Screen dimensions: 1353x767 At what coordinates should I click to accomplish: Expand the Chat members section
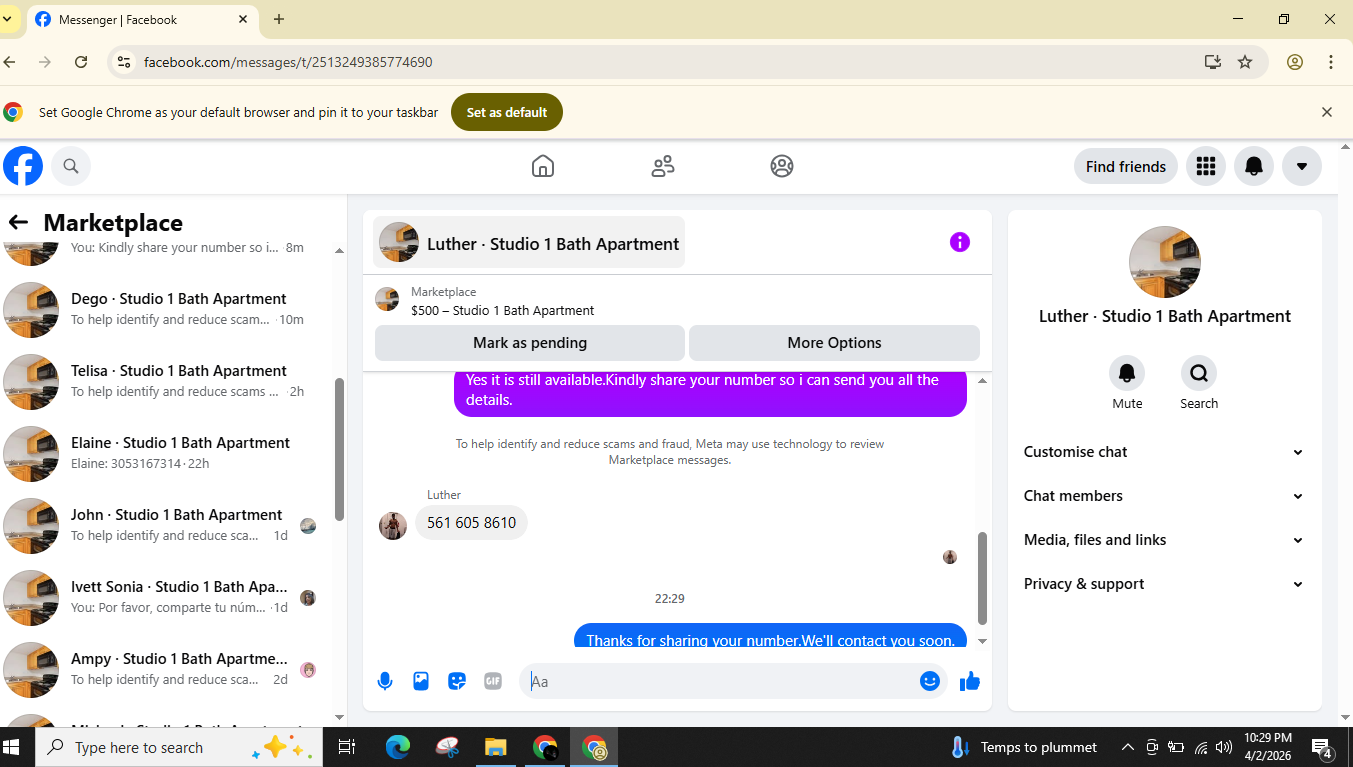pos(1164,496)
